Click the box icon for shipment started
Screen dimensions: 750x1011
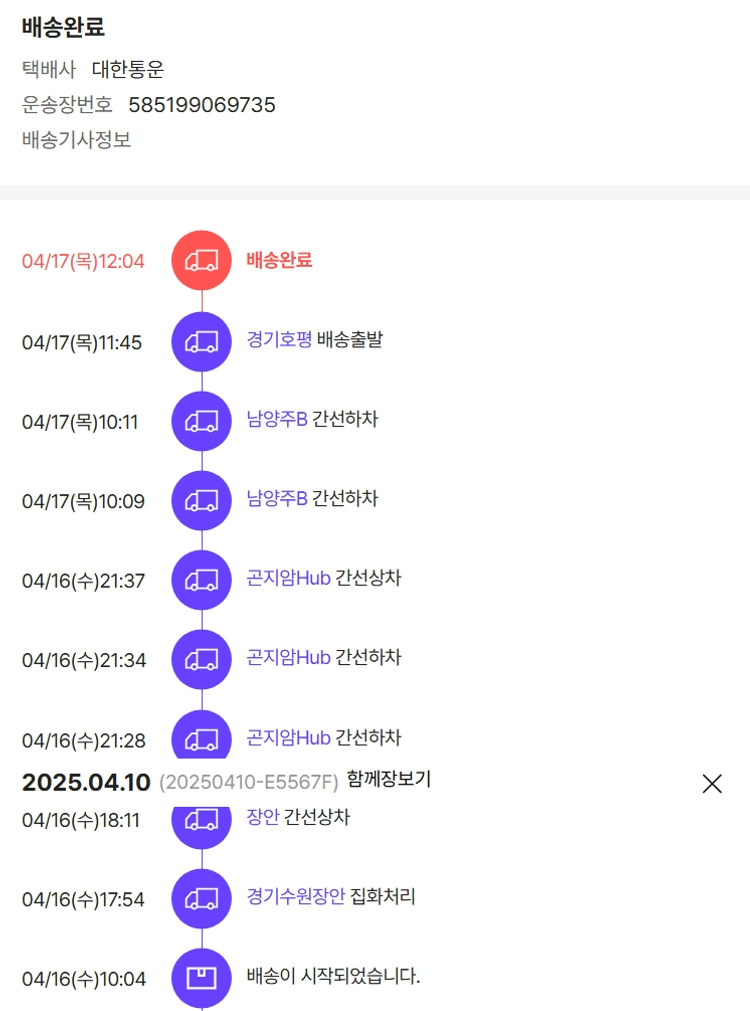tap(202, 977)
